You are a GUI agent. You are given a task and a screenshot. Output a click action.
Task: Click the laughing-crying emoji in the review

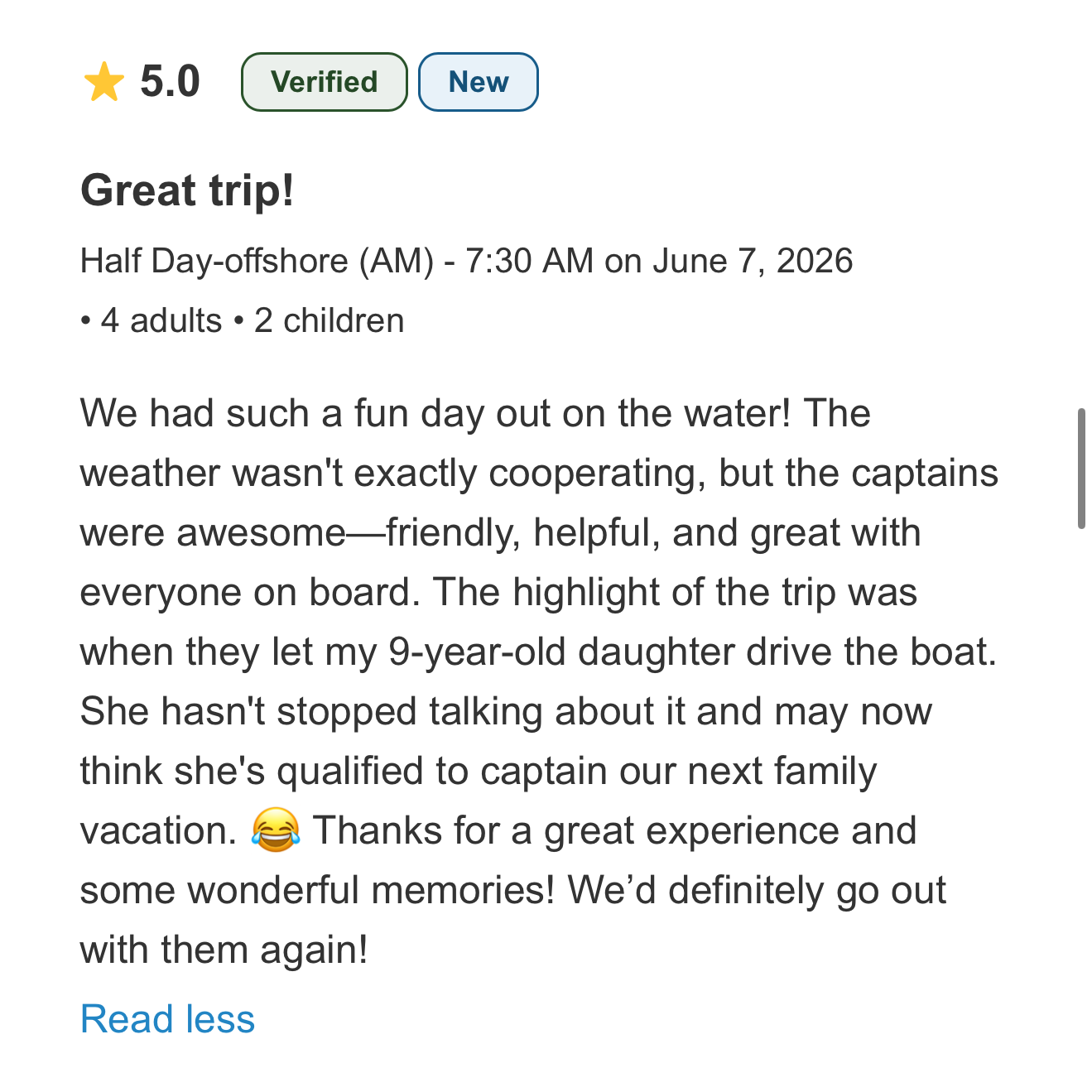275,830
